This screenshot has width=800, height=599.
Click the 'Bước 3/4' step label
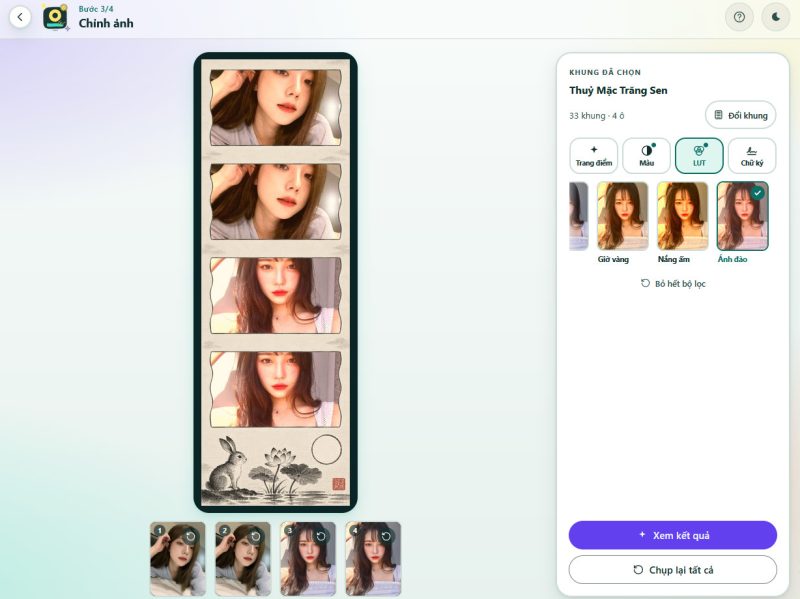point(96,9)
